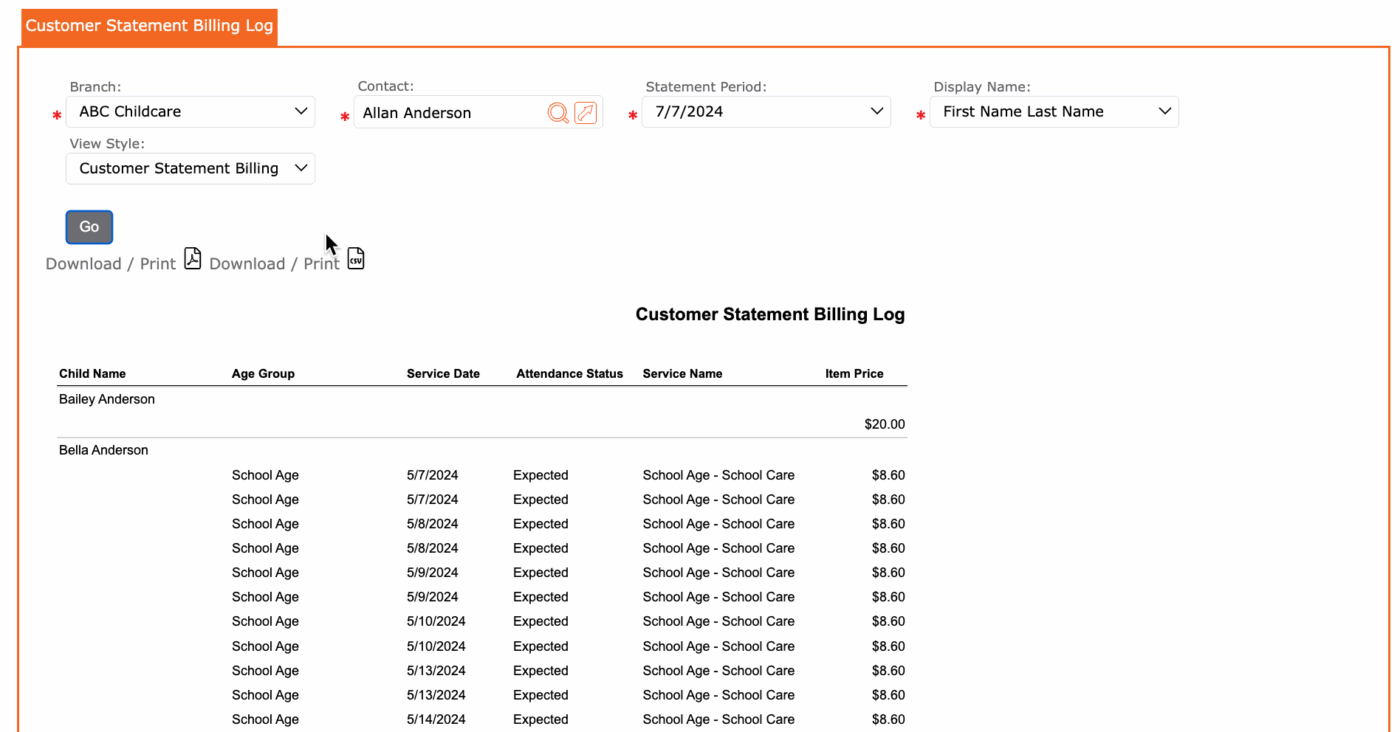
Task: Click into the Contact field with Allan Anderson
Action: coord(450,113)
